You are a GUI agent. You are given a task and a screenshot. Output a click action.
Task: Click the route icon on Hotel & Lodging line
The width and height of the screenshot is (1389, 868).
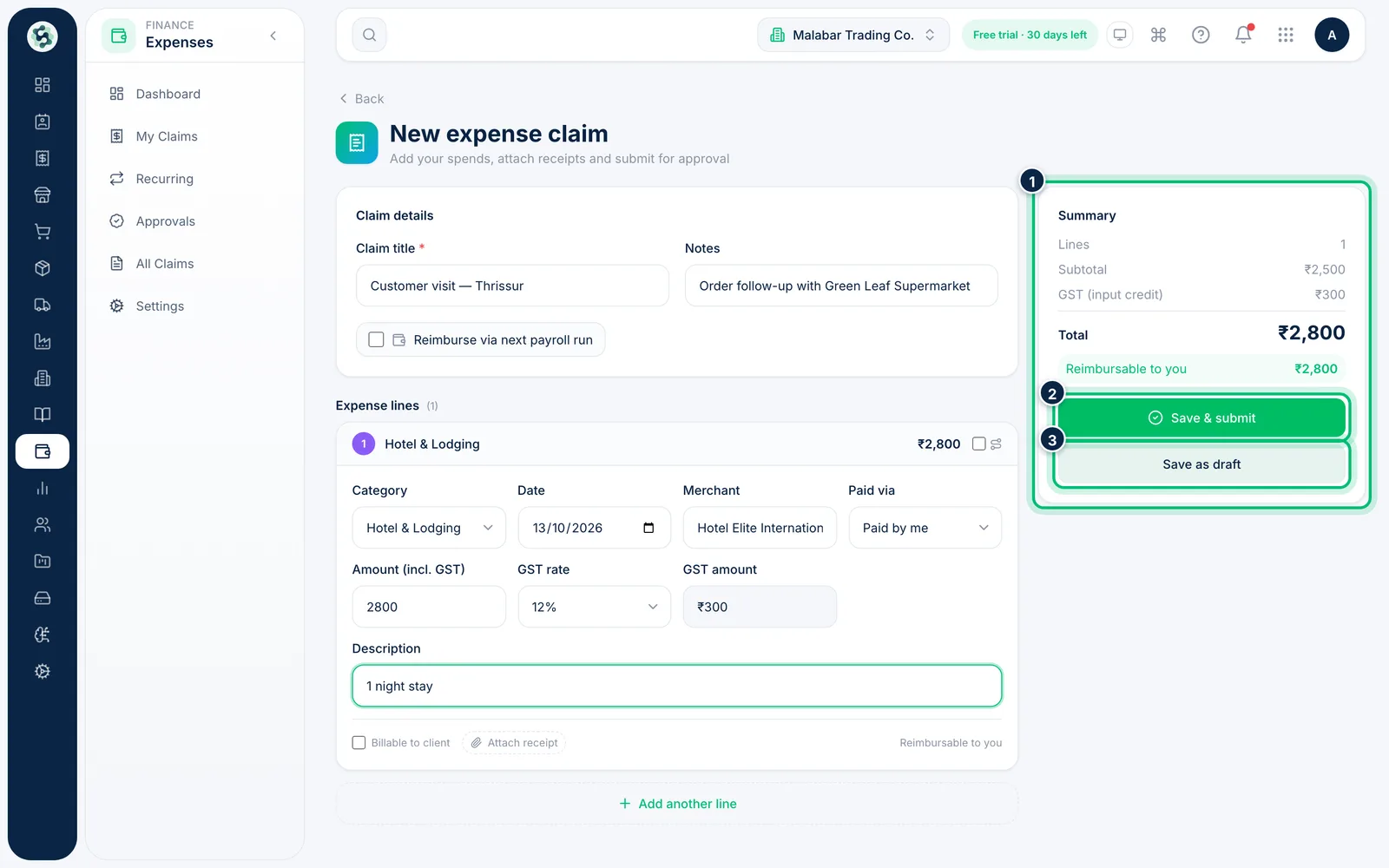tap(997, 444)
